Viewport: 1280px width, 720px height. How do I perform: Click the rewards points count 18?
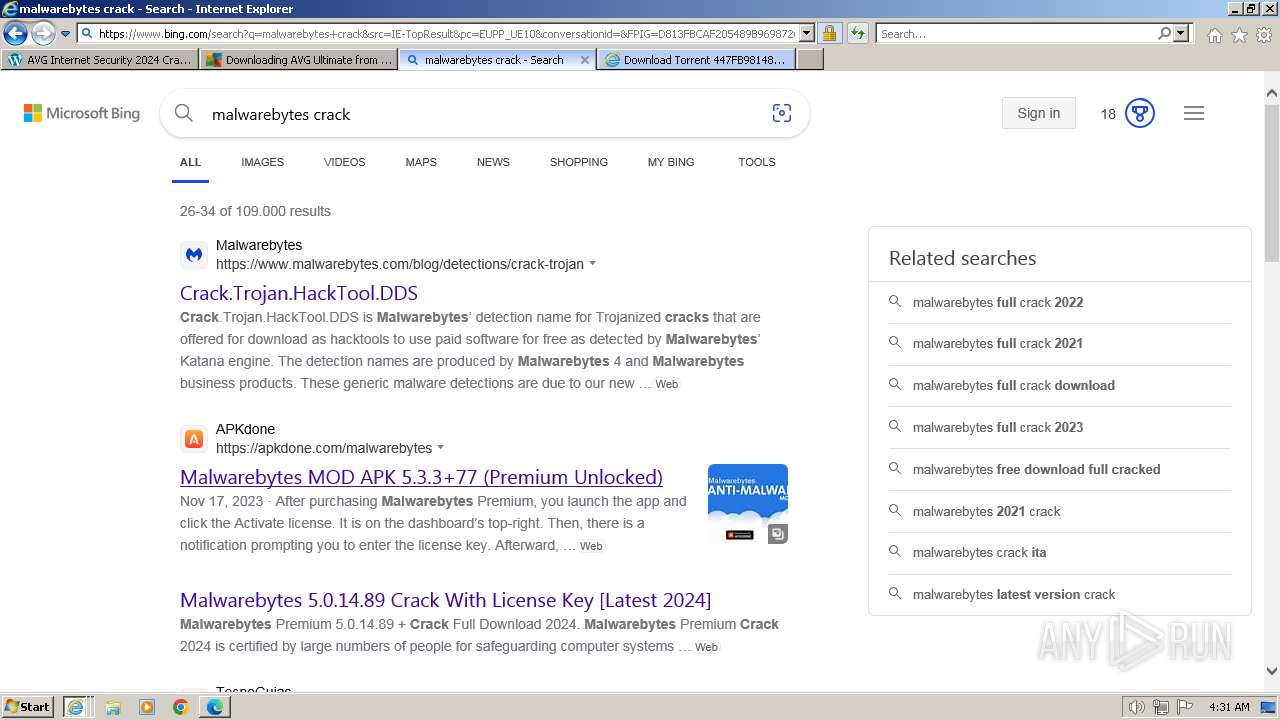[x=1108, y=114]
